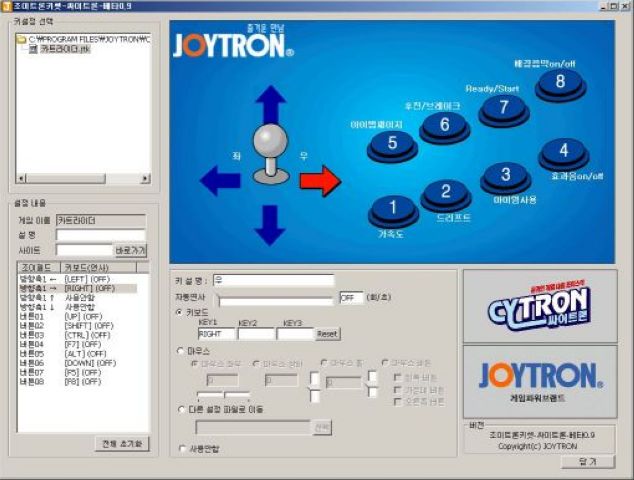Click the joystick up arrow
634x480 pixels.
coord(271,104)
